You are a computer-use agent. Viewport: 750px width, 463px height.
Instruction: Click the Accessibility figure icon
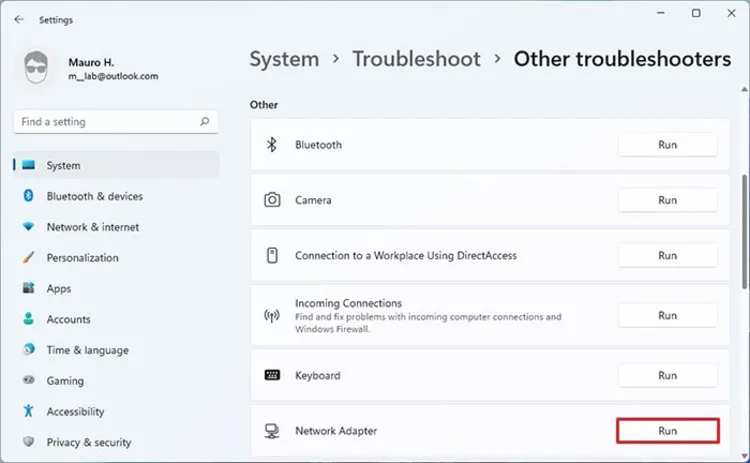pos(28,411)
